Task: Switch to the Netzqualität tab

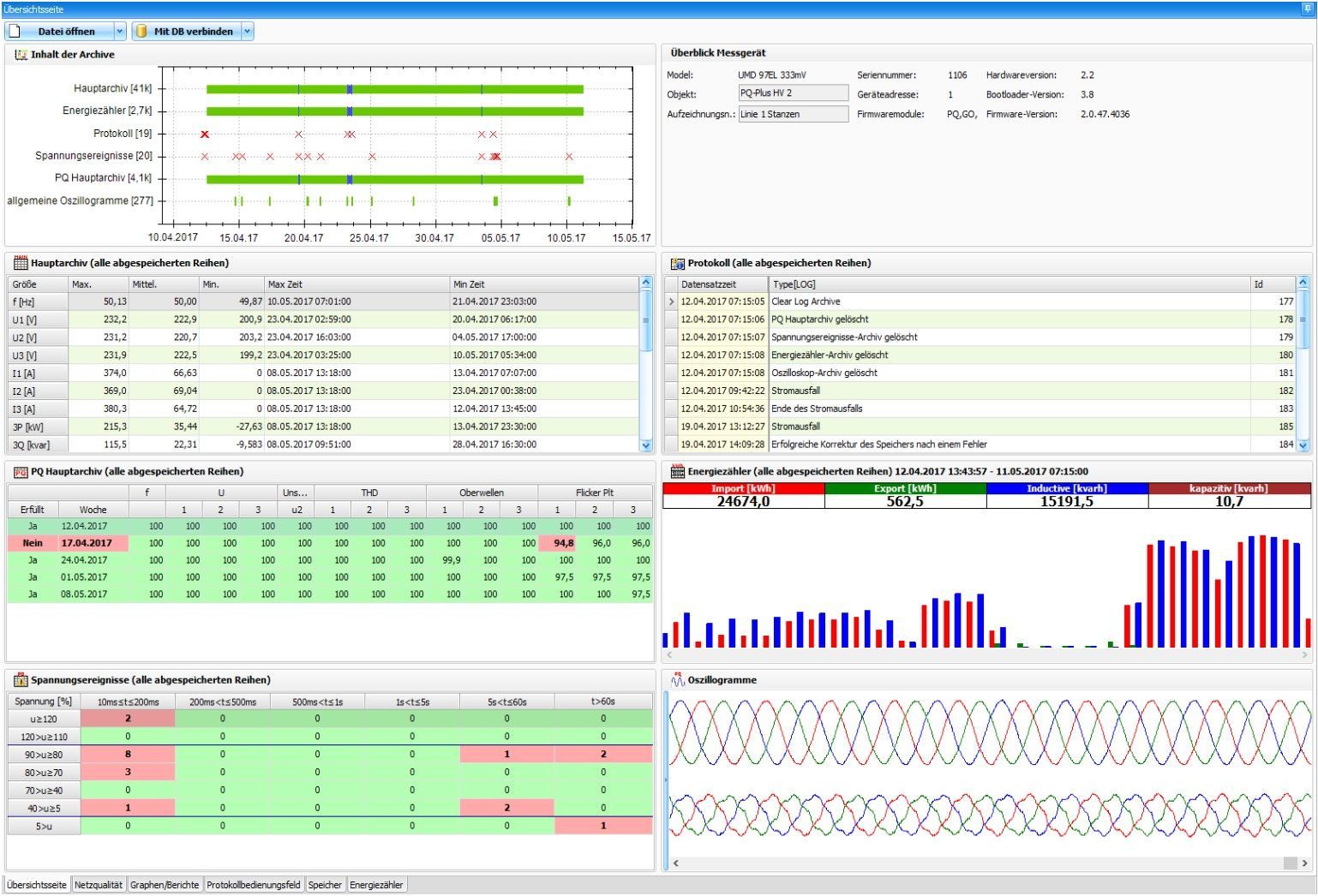Action: tap(99, 885)
